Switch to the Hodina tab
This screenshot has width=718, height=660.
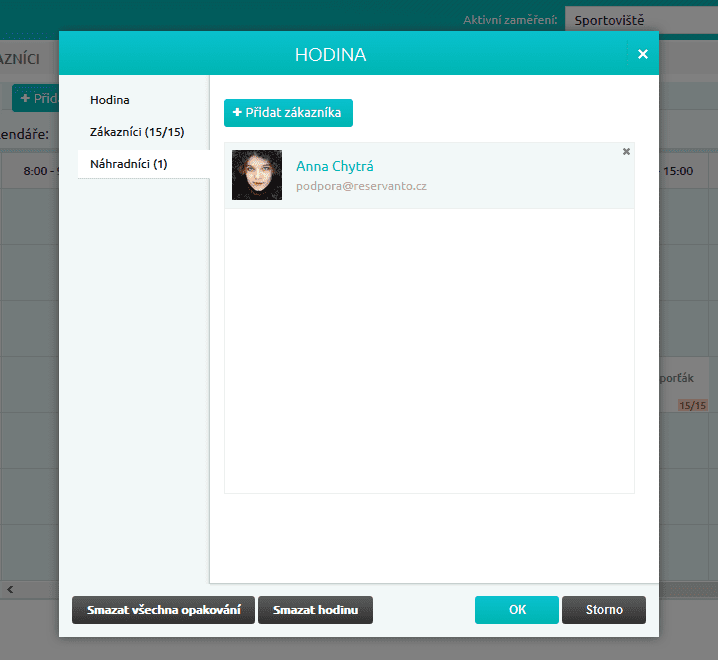pyautogui.click(x=110, y=100)
